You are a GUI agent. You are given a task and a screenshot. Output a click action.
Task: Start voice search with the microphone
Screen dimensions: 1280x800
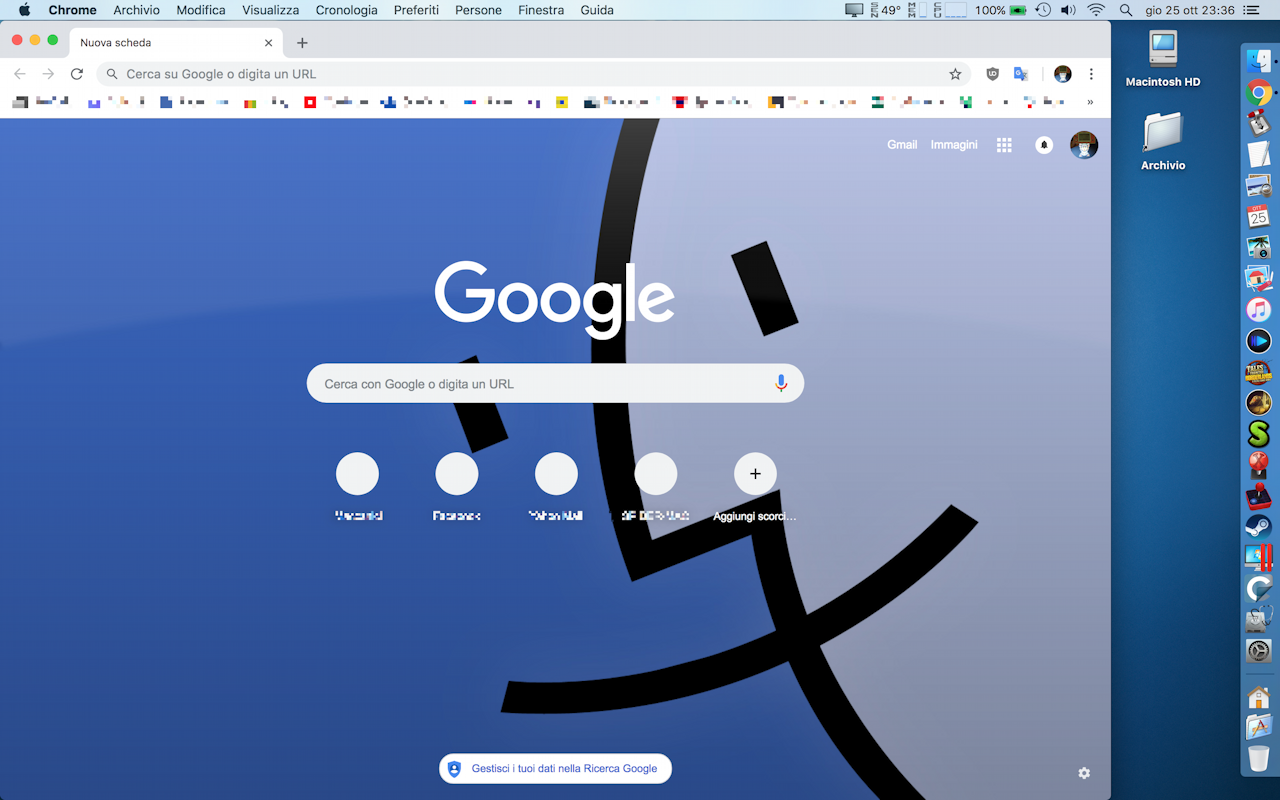coord(781,384)
